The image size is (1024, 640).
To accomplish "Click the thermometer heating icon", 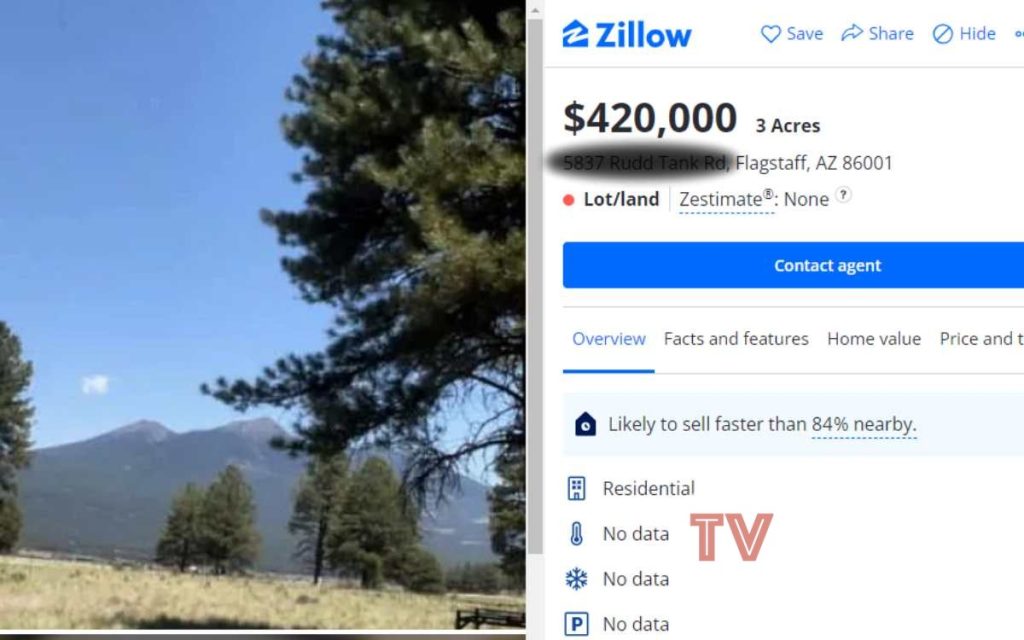I will click(576, 534).
